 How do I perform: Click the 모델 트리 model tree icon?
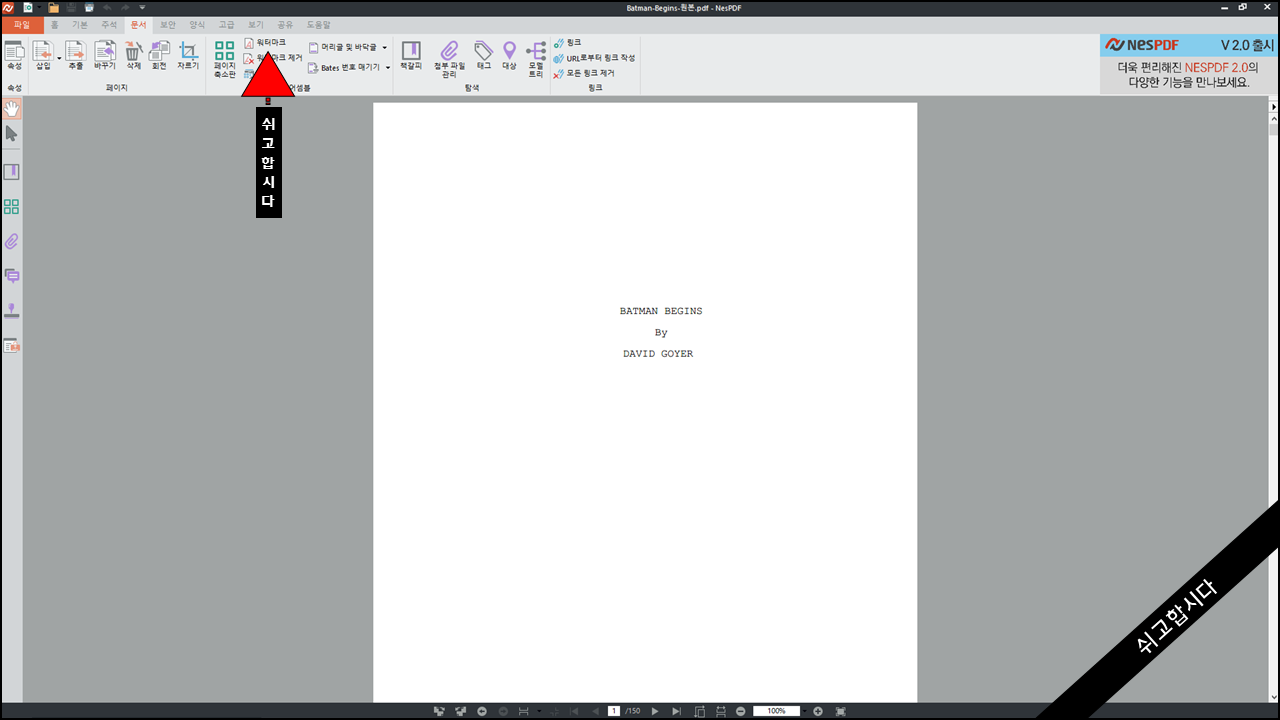pos(536,59)
